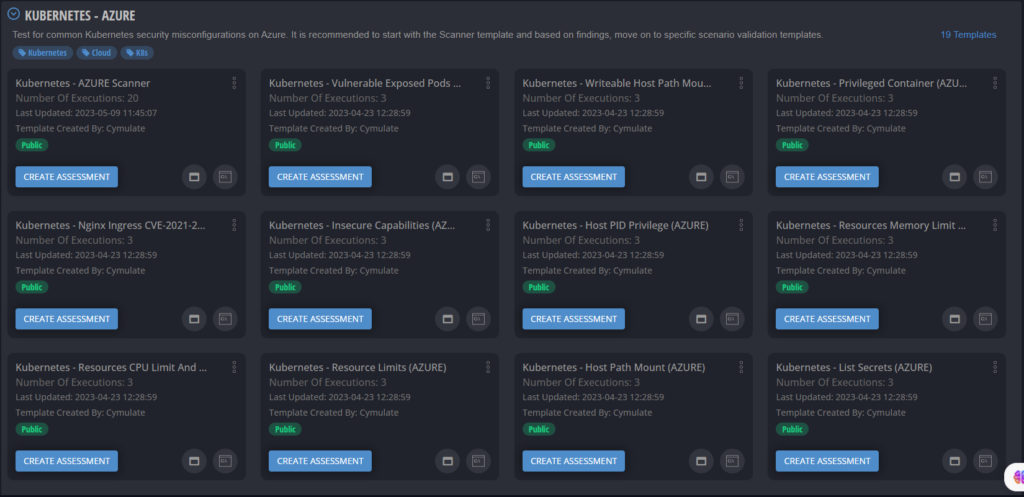Viewport: 1024px width, 497px height.
Task: Open three-dot menu on AZURE Scanner card
Action: tap(233, 83)
